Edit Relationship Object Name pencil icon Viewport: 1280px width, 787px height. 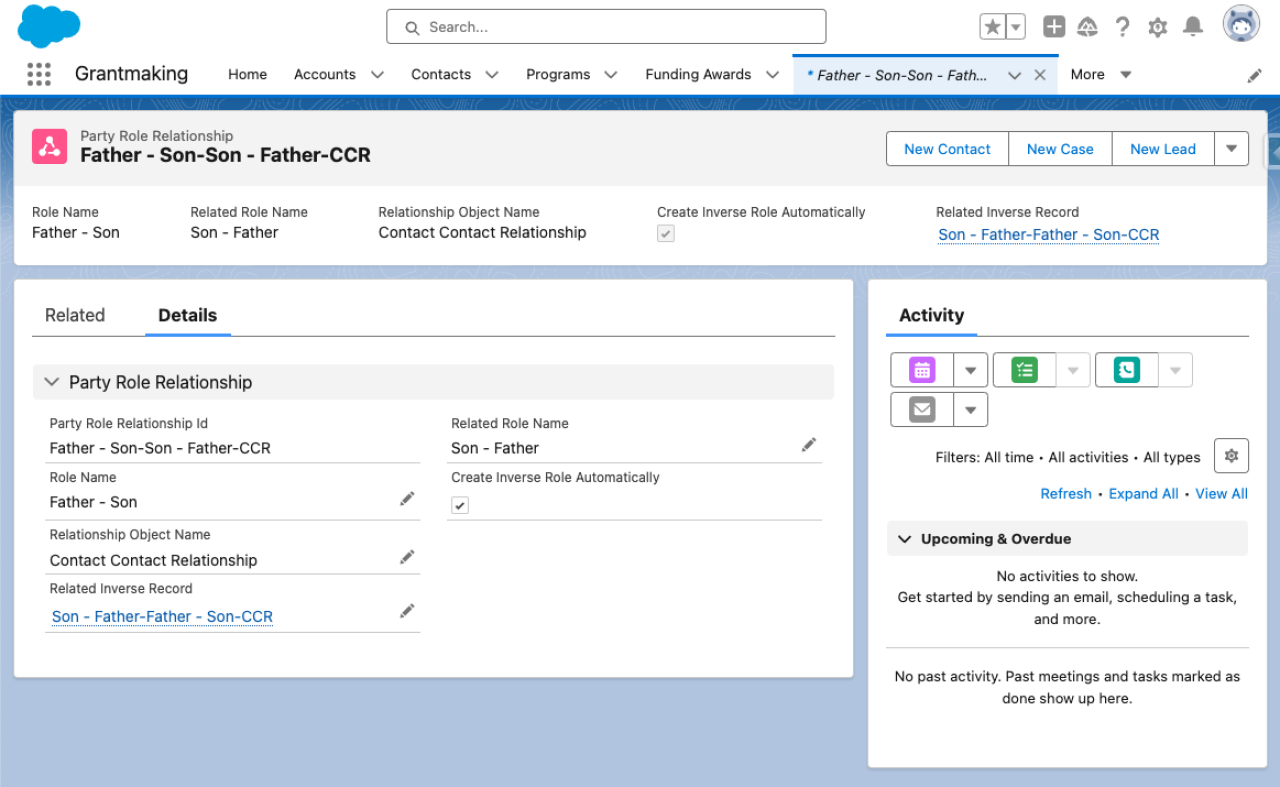pos(407,557)
